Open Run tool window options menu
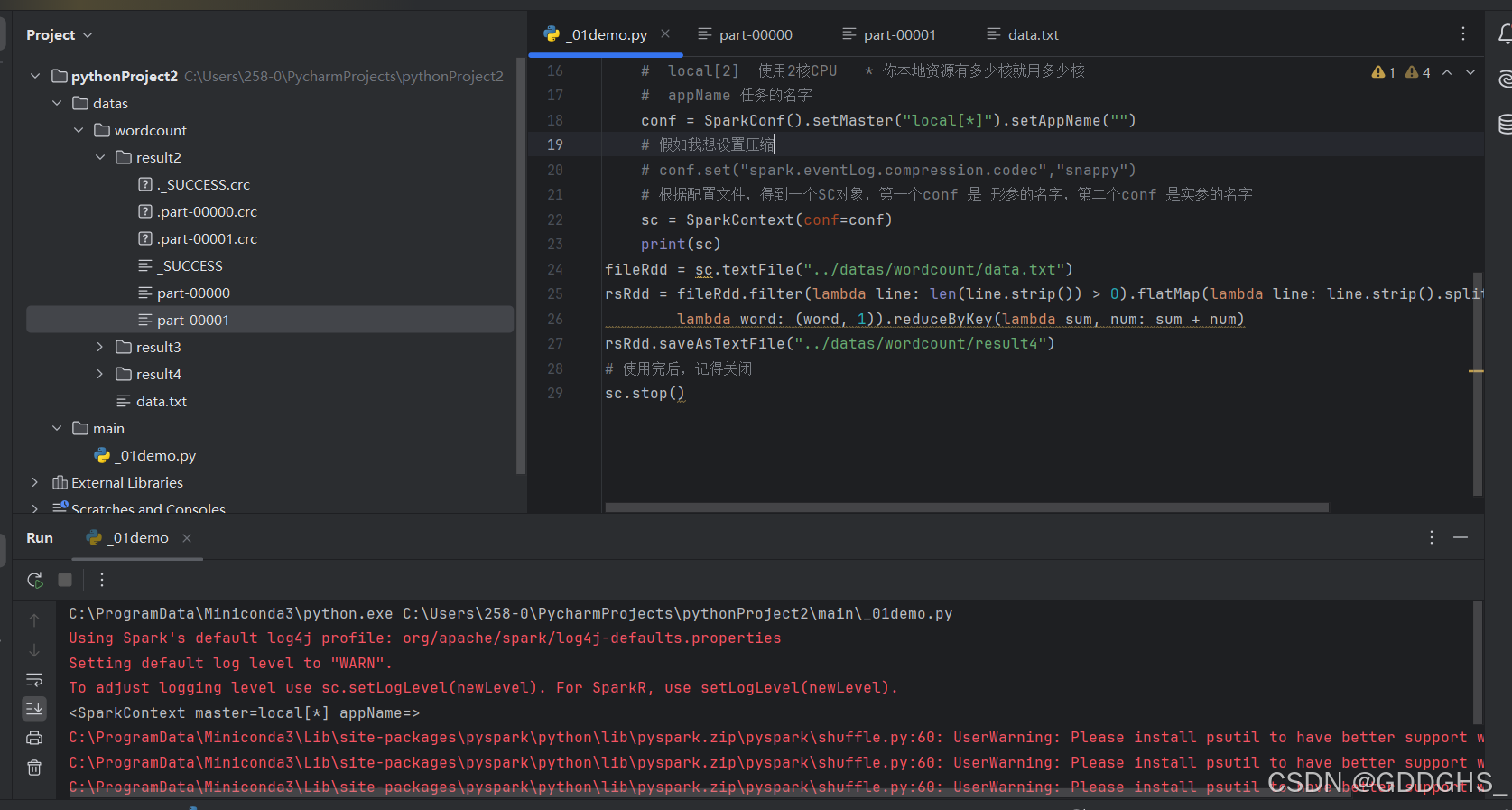This screenshot has height=810, width=1512. click(x=1432, y=537)
